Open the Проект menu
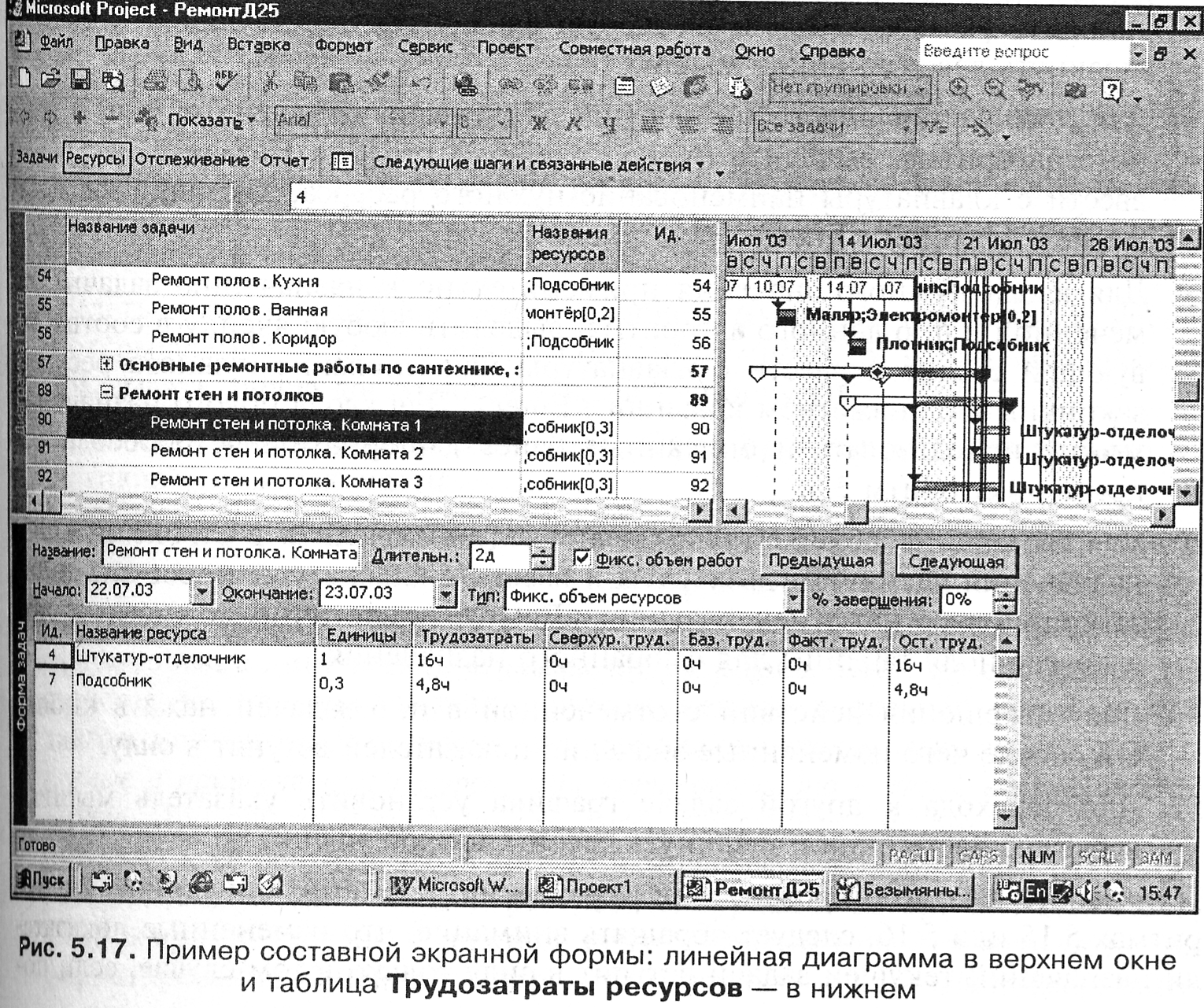The height and width of the screenshot is (1008, 1204). pyautogui.click(x=505, y=48)
